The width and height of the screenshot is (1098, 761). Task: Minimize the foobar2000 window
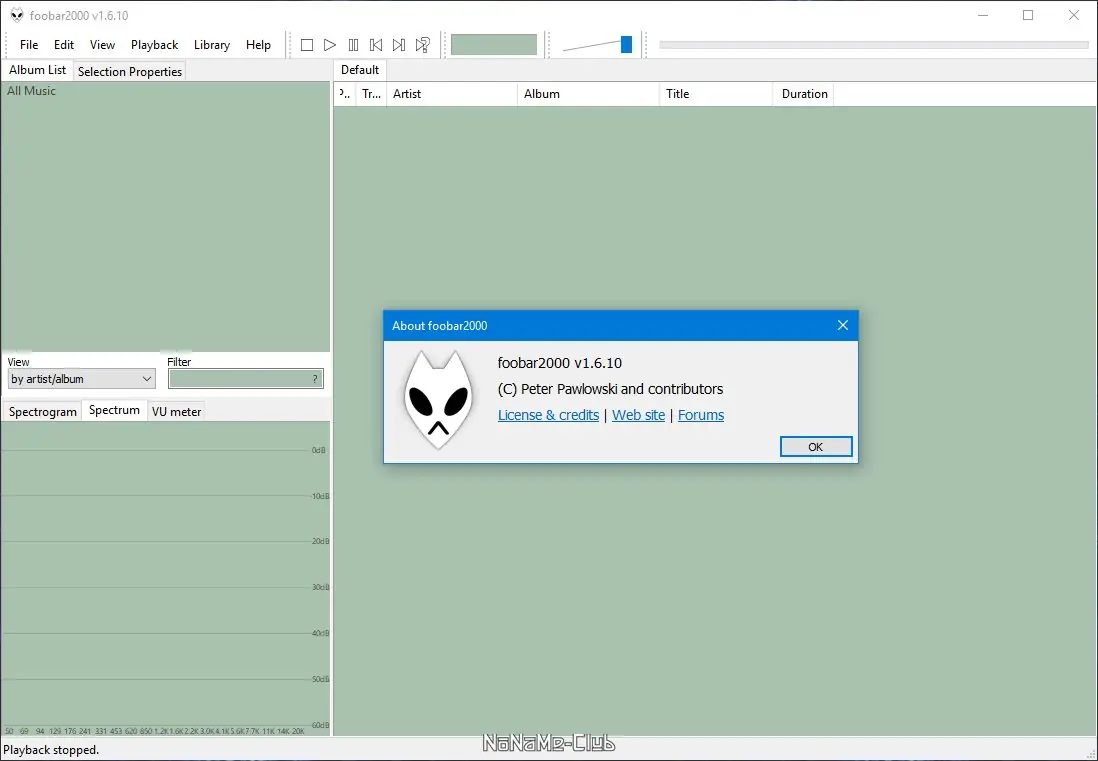[983, 15]
